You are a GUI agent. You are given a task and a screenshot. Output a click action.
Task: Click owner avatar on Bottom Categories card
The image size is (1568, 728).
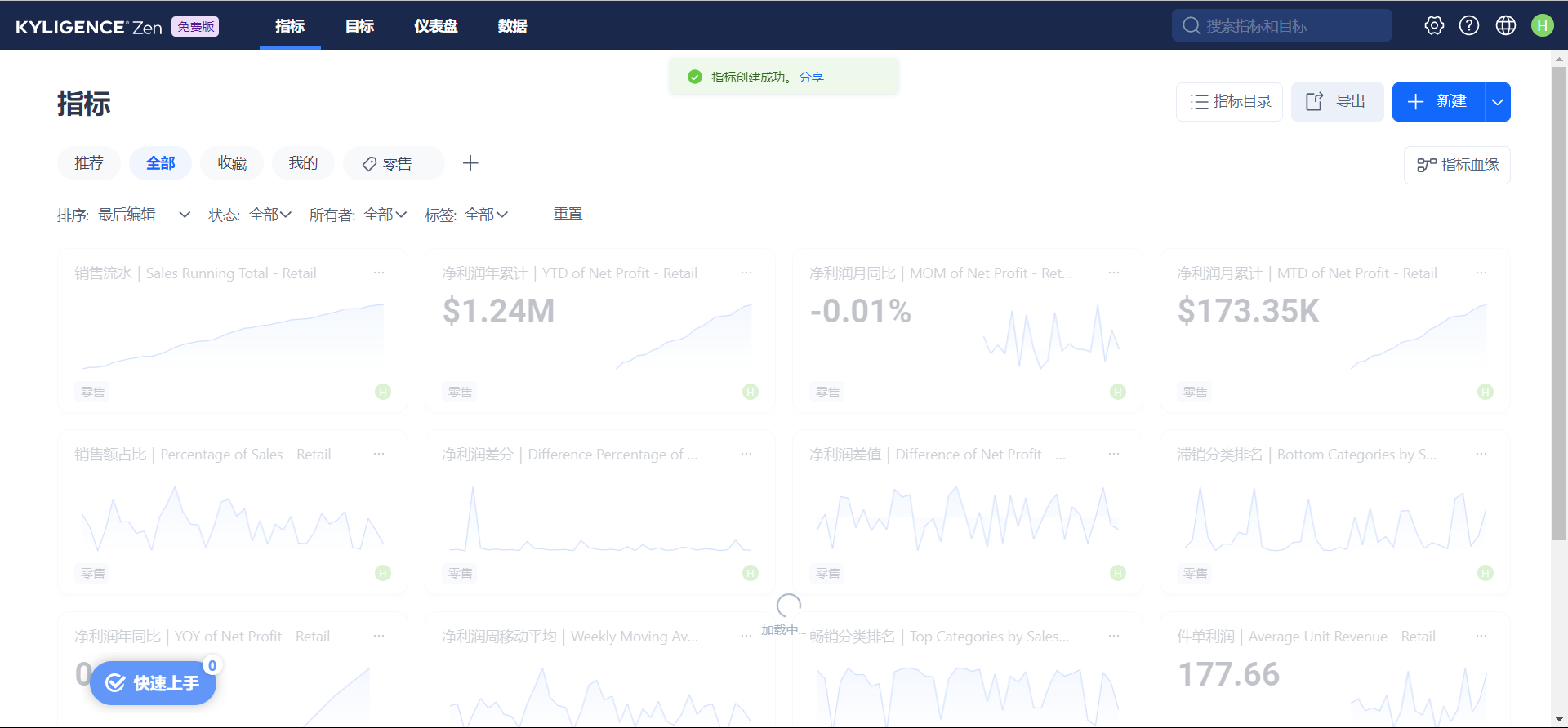click(x=1486, y=573)
